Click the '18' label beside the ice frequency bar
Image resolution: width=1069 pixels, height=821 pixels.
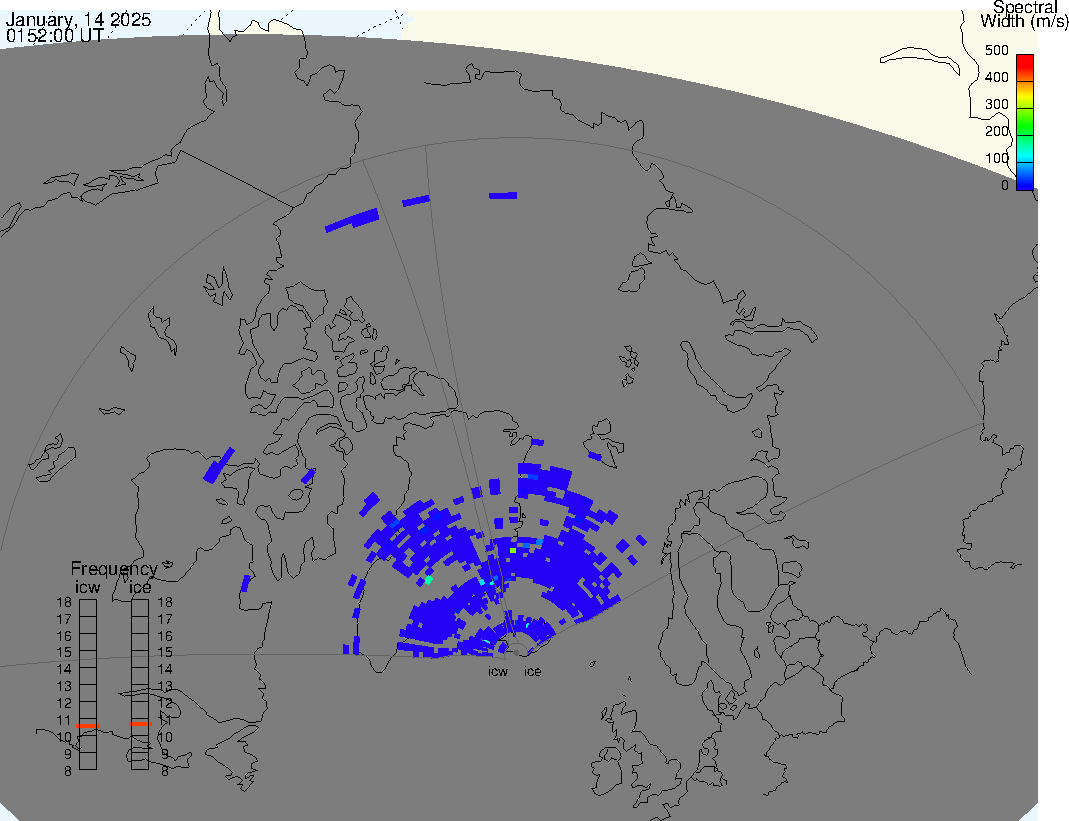pyautogui.click(x=165, y=602)
